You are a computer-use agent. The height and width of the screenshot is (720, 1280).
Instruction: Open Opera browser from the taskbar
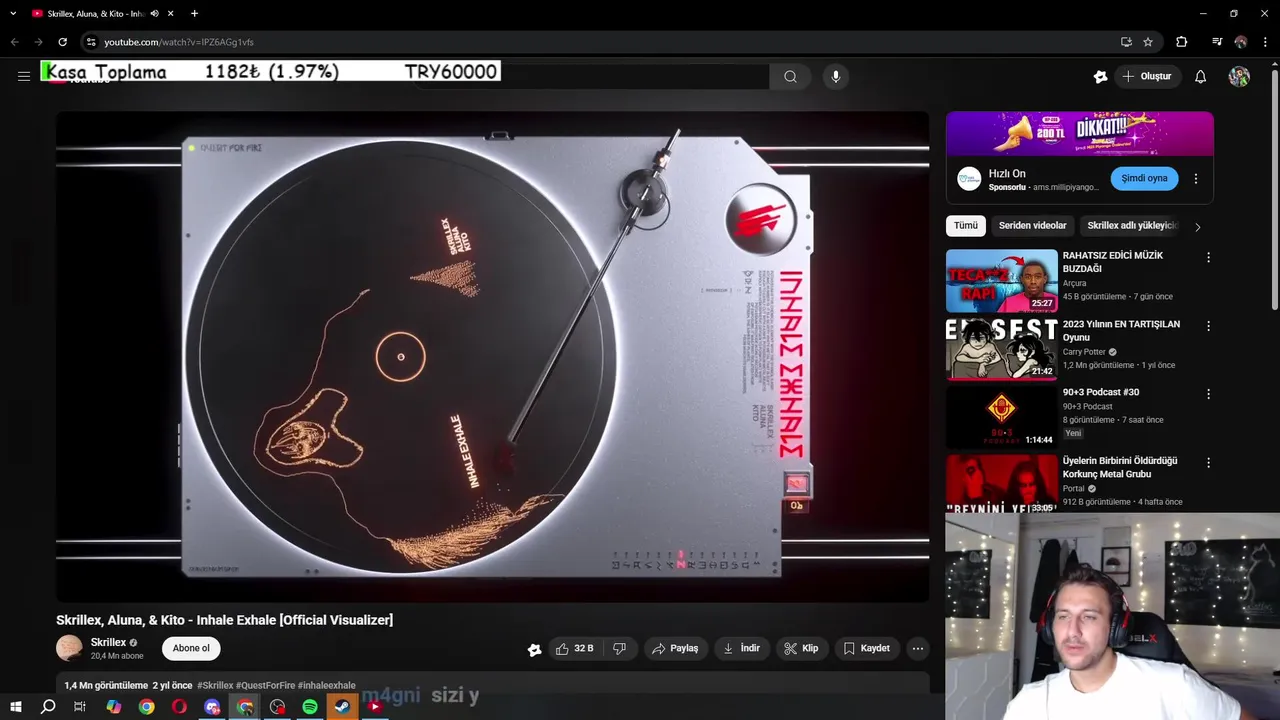pyautogui.click(x=179, y=707)
